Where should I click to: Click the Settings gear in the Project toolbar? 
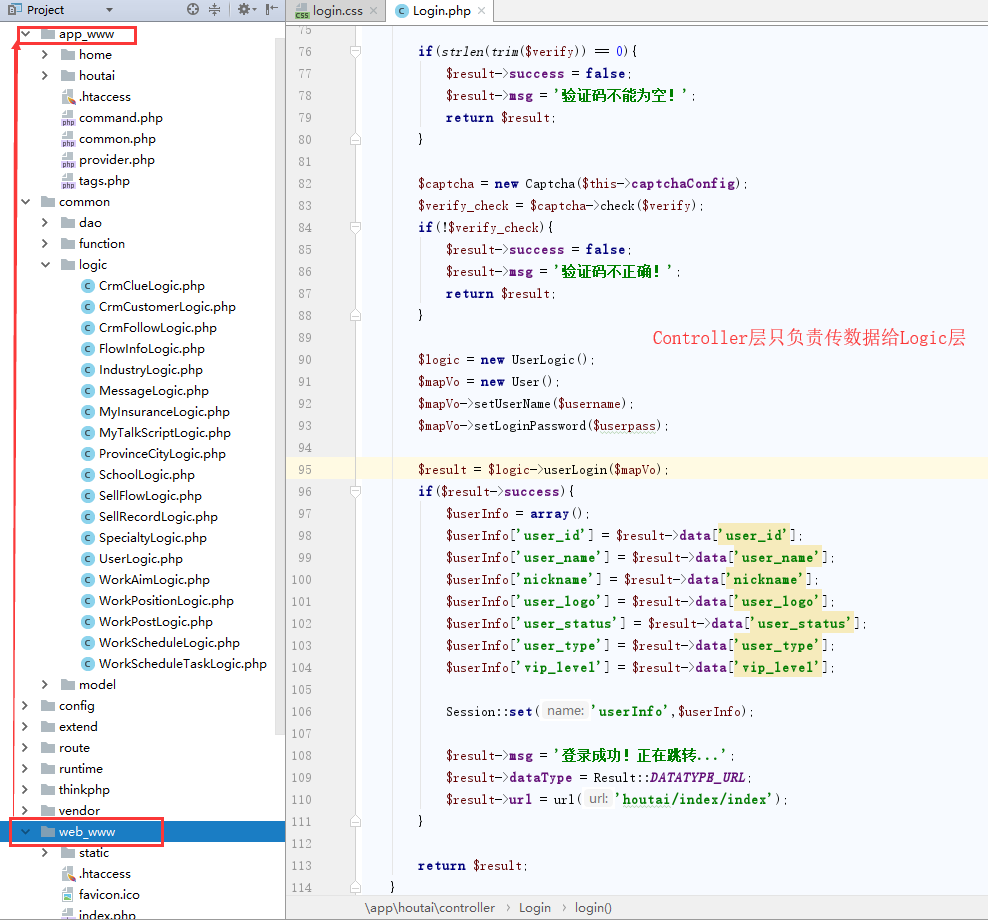243,9
